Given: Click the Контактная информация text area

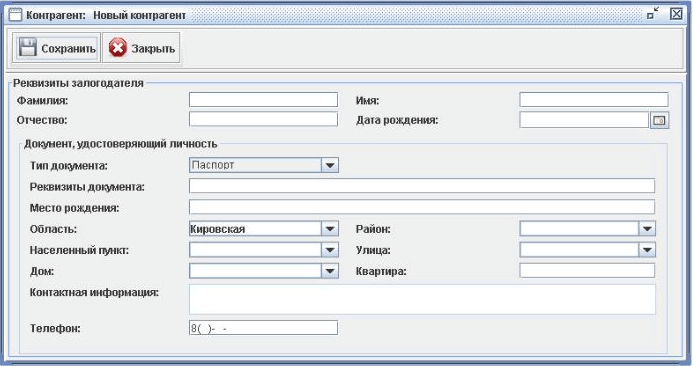Looking at the screenshot, I should (422, 300).
